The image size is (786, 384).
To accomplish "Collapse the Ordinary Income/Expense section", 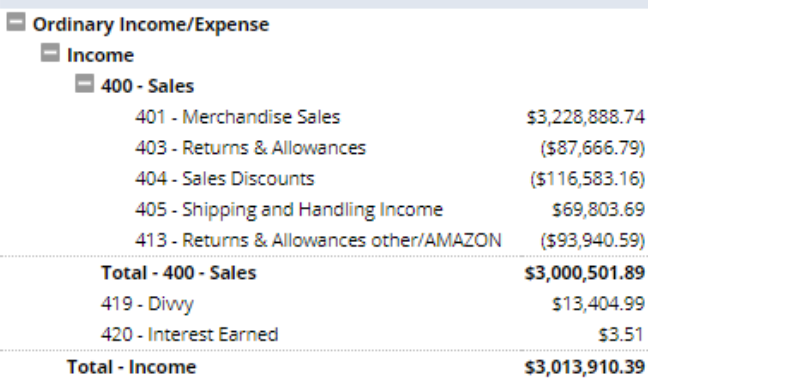I will click(x=16, y=22).
